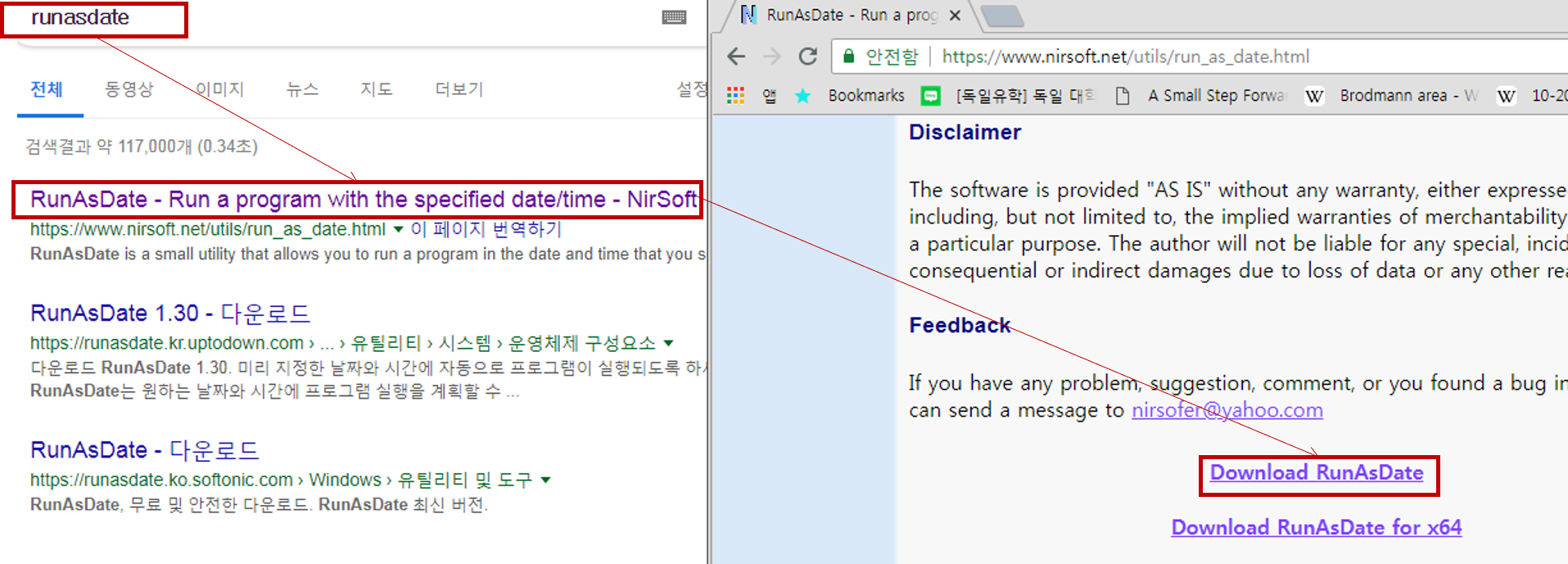Click the browser Forward arrow
This screenshot has width=1568, height=564.
coord(771,56)
